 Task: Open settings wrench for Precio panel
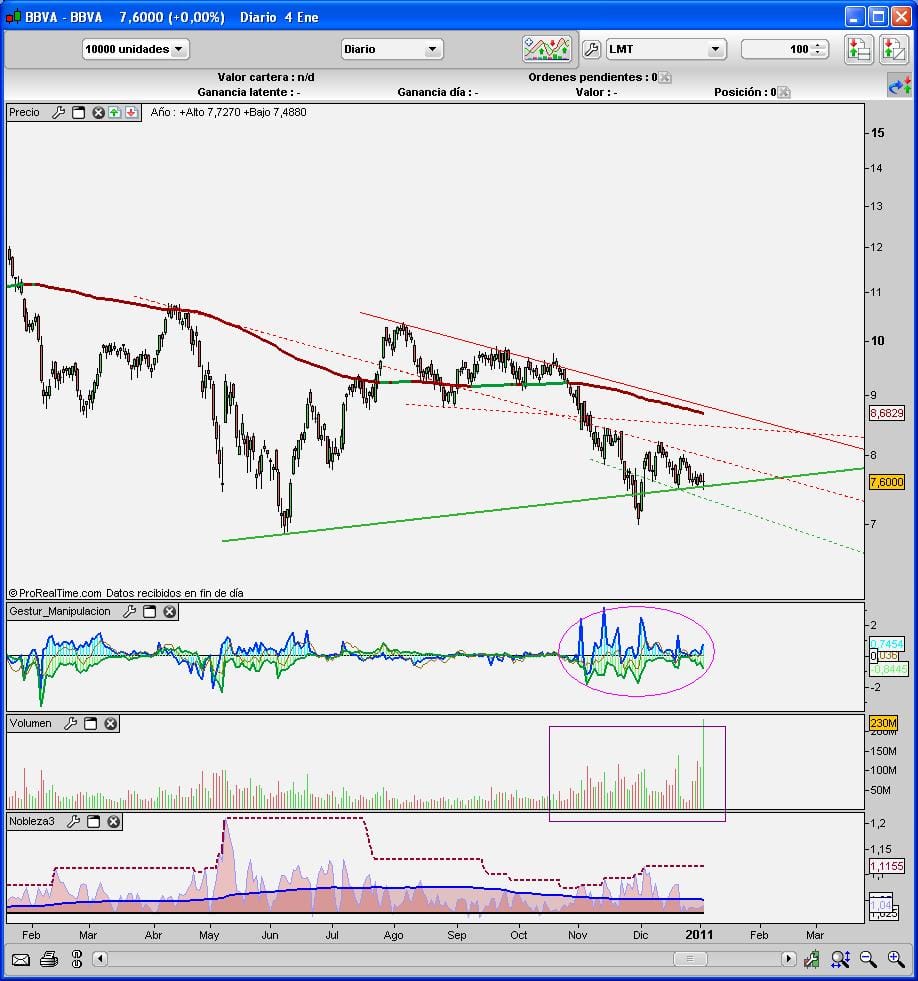point(58,113)
